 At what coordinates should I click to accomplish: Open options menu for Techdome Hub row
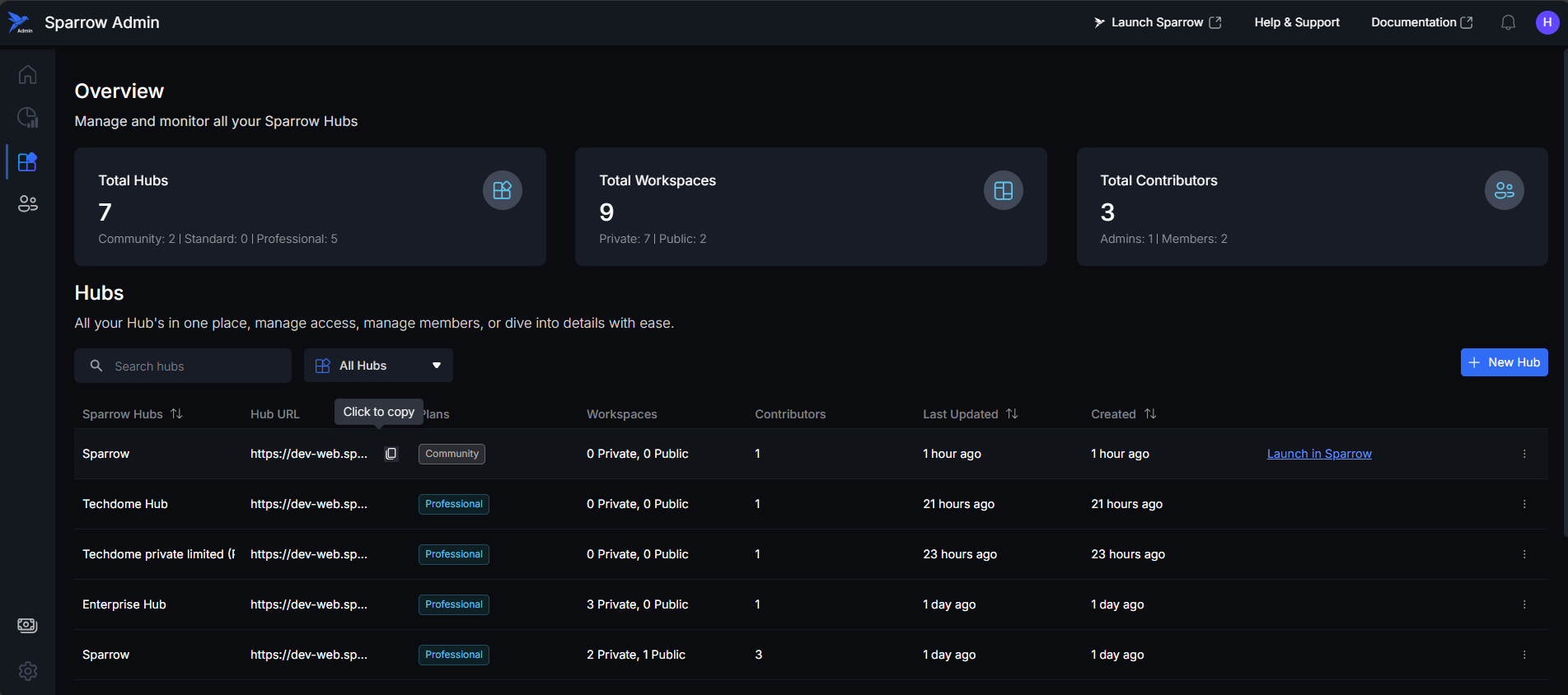pos(1524,504)
